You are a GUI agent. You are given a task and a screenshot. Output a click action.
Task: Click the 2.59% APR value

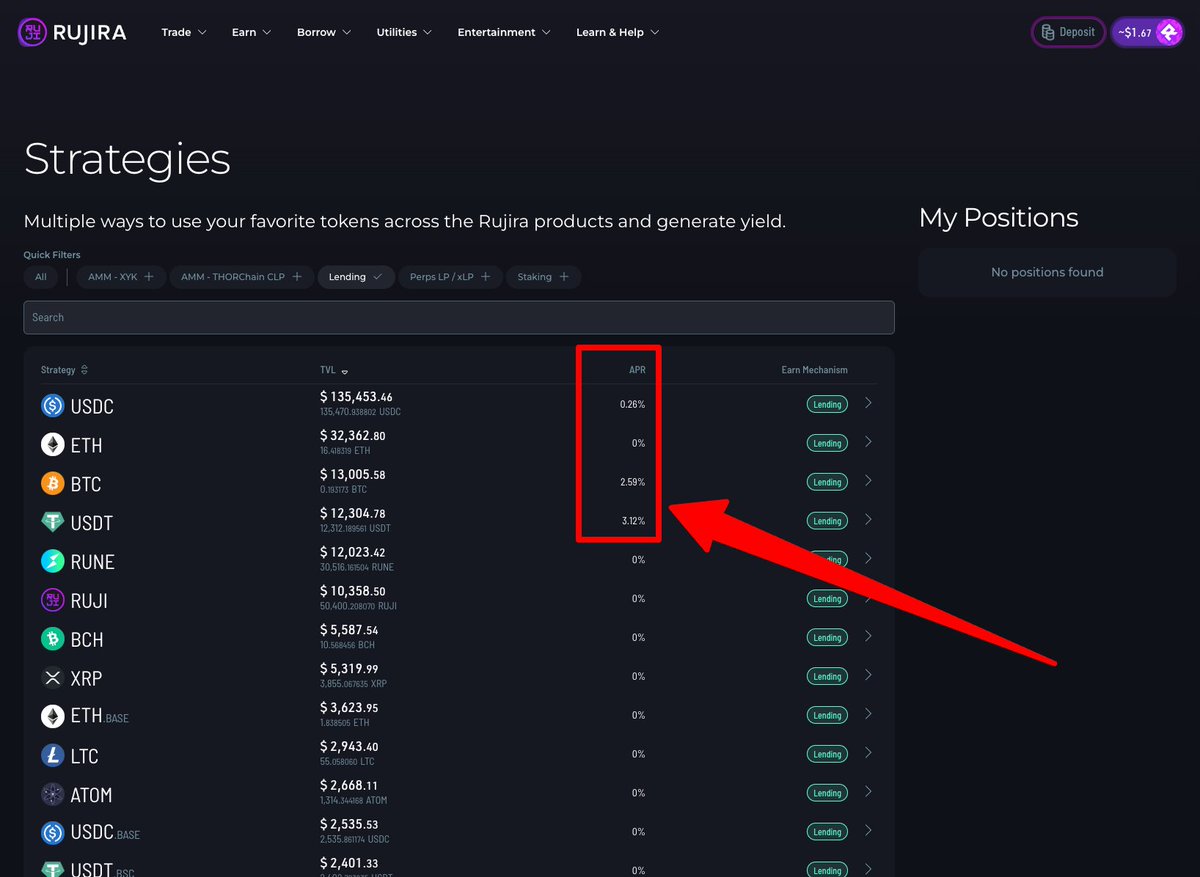click(632, 482)
